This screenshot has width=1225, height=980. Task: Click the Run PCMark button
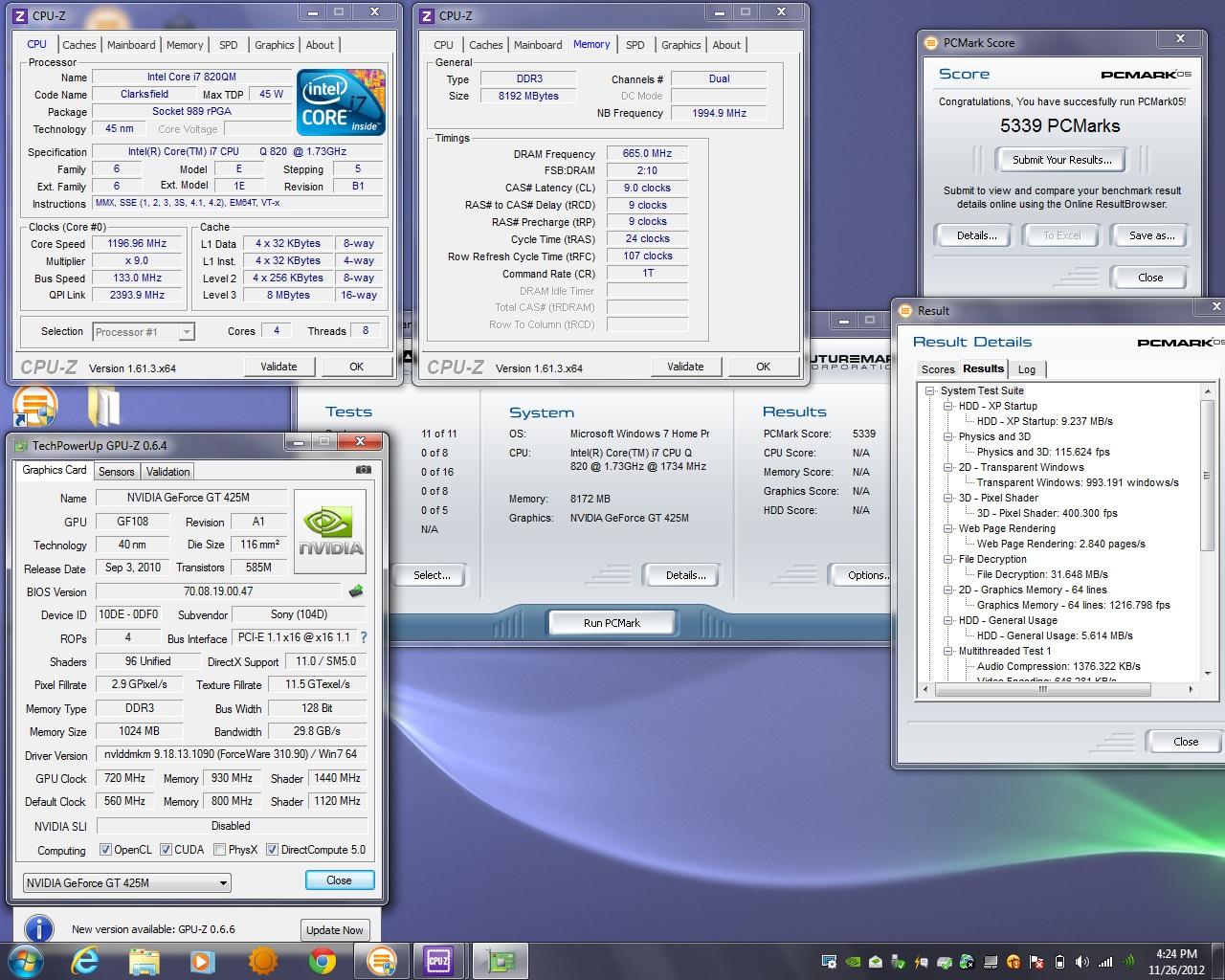[612, 623]
